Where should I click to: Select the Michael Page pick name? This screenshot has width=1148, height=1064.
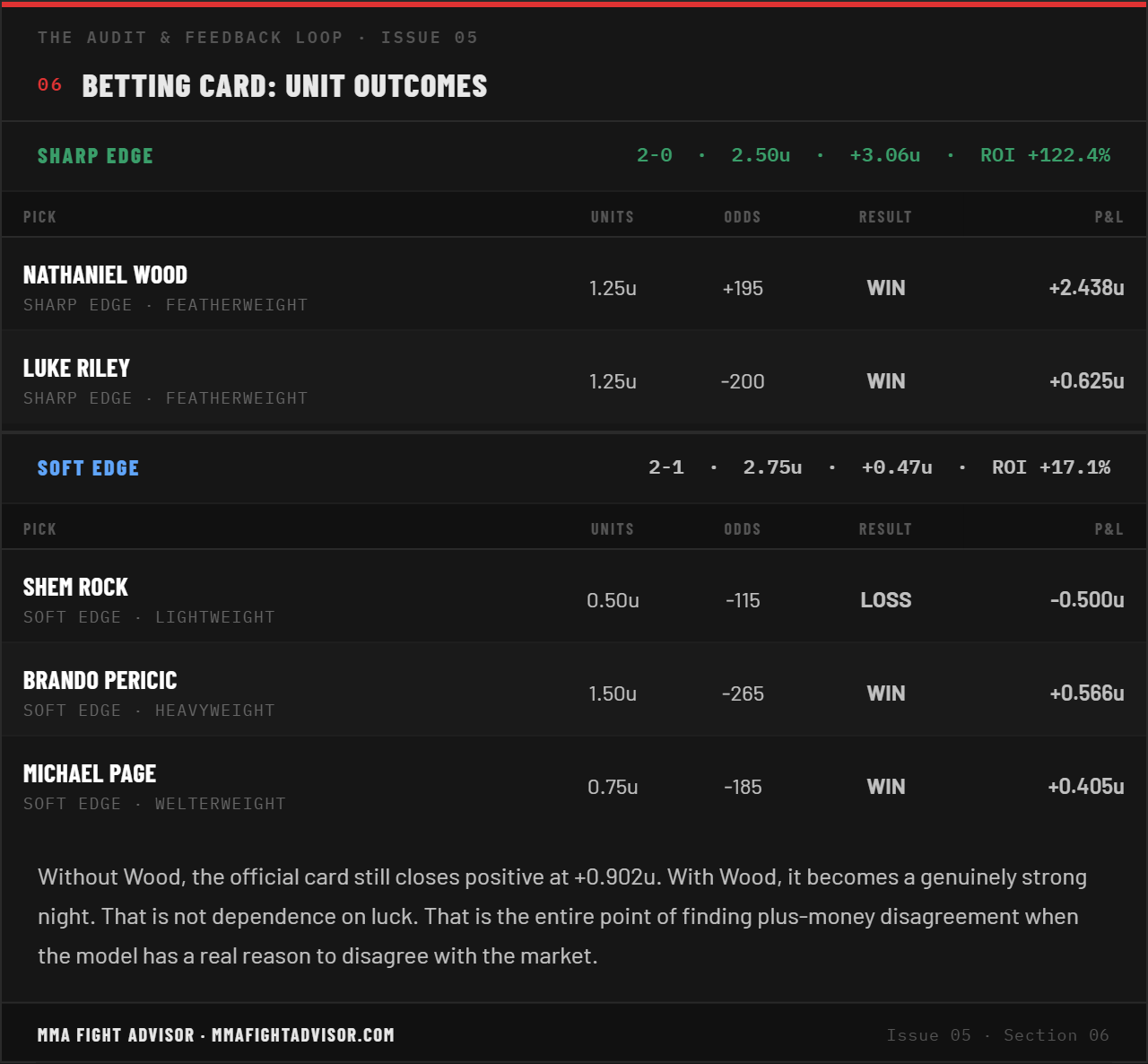(90, 774)
